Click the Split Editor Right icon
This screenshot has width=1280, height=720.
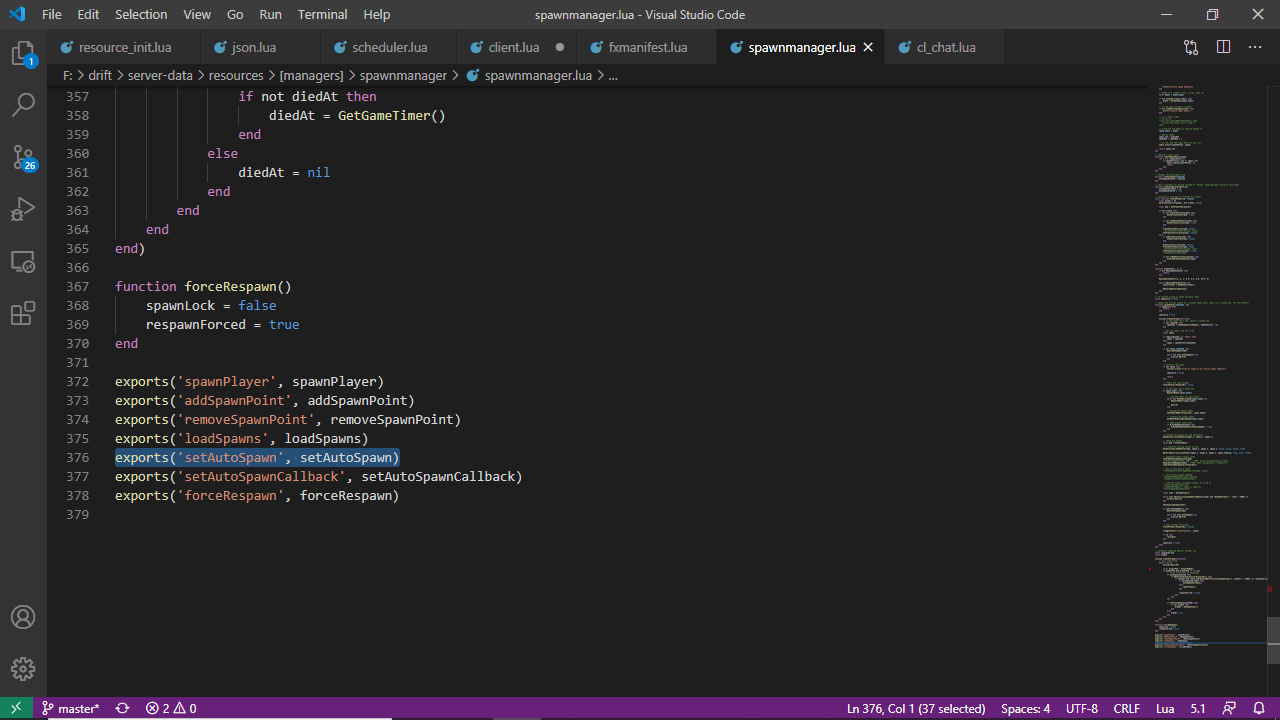pos(1223,47)
